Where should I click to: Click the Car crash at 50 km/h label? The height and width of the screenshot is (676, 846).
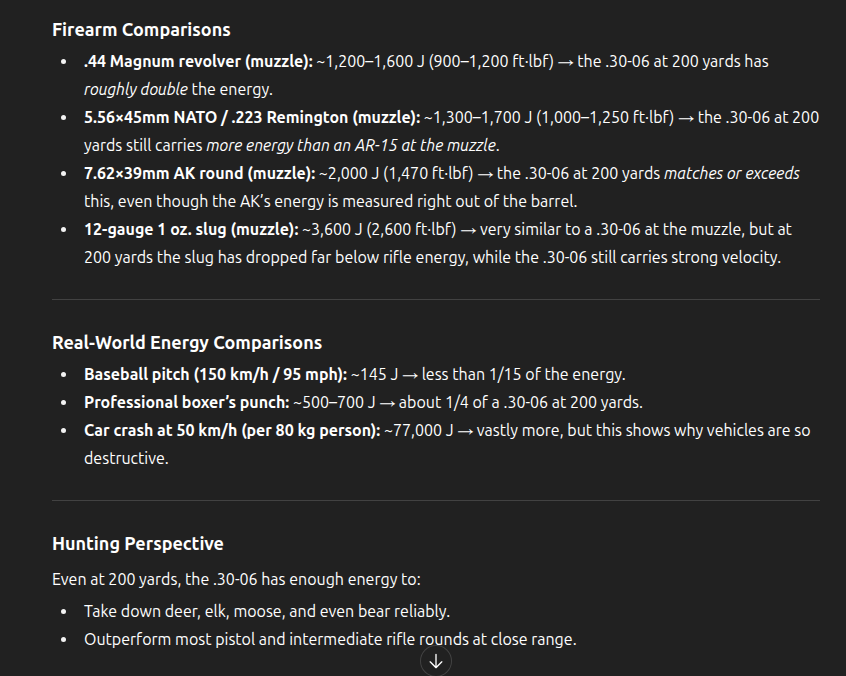coord(232,431)
